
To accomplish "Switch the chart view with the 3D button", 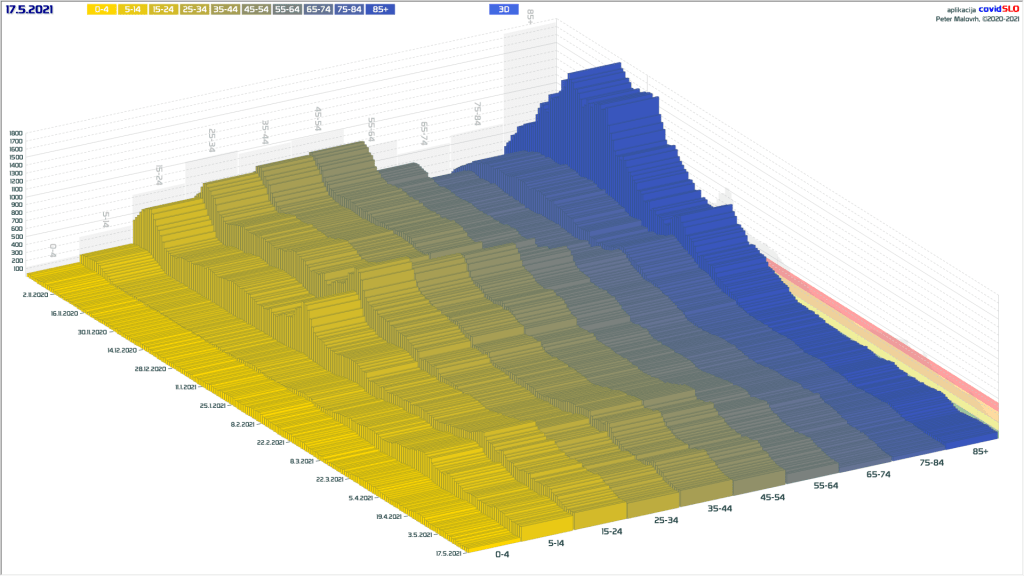I will tap(504, 9).
